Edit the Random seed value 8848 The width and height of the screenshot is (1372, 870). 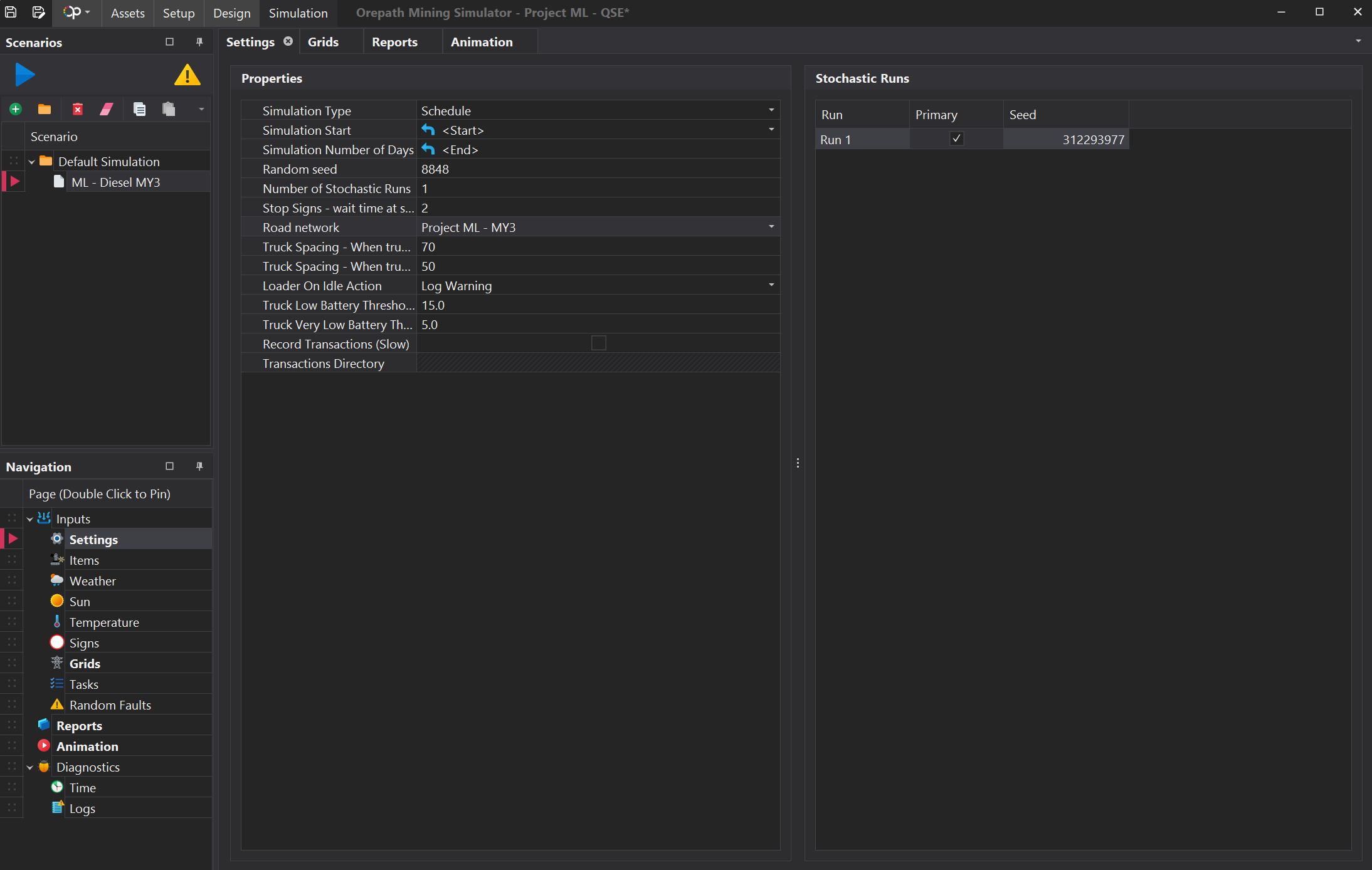(x=598, y=169)
